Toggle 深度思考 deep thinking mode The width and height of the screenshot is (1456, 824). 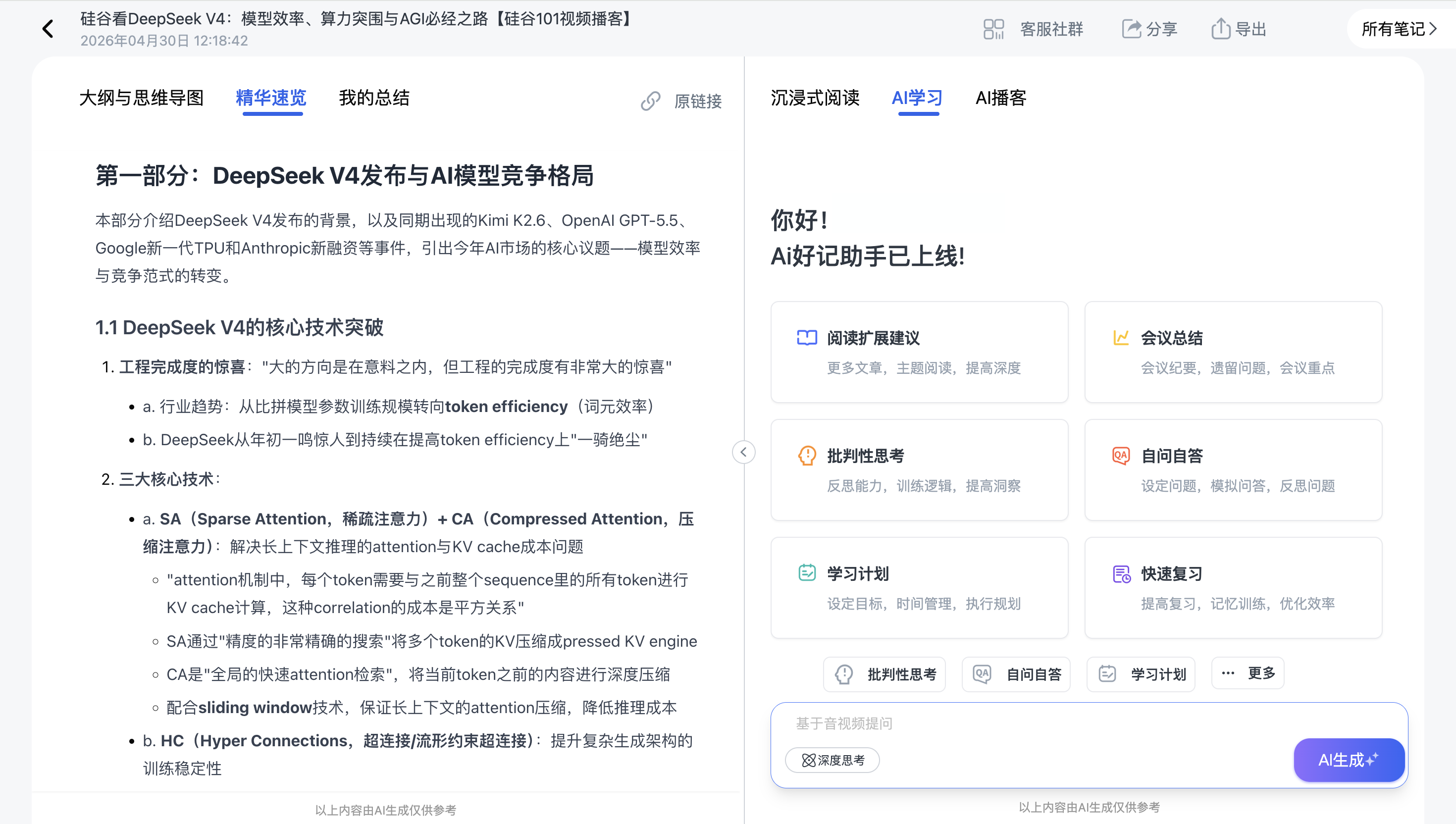pos(832,760)
